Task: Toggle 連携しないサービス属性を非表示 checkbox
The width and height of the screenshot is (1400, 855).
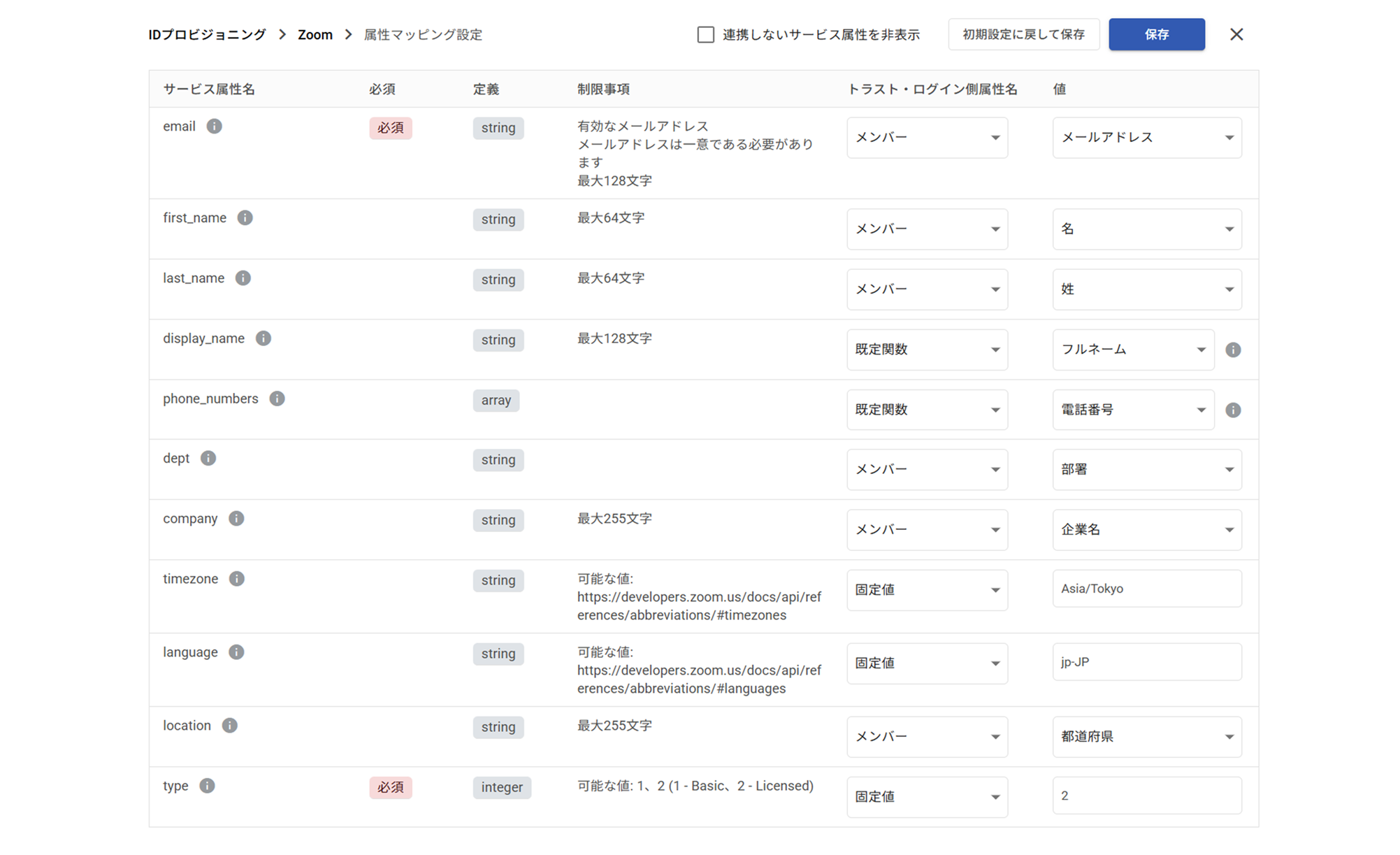Action: tap(706, 34)
